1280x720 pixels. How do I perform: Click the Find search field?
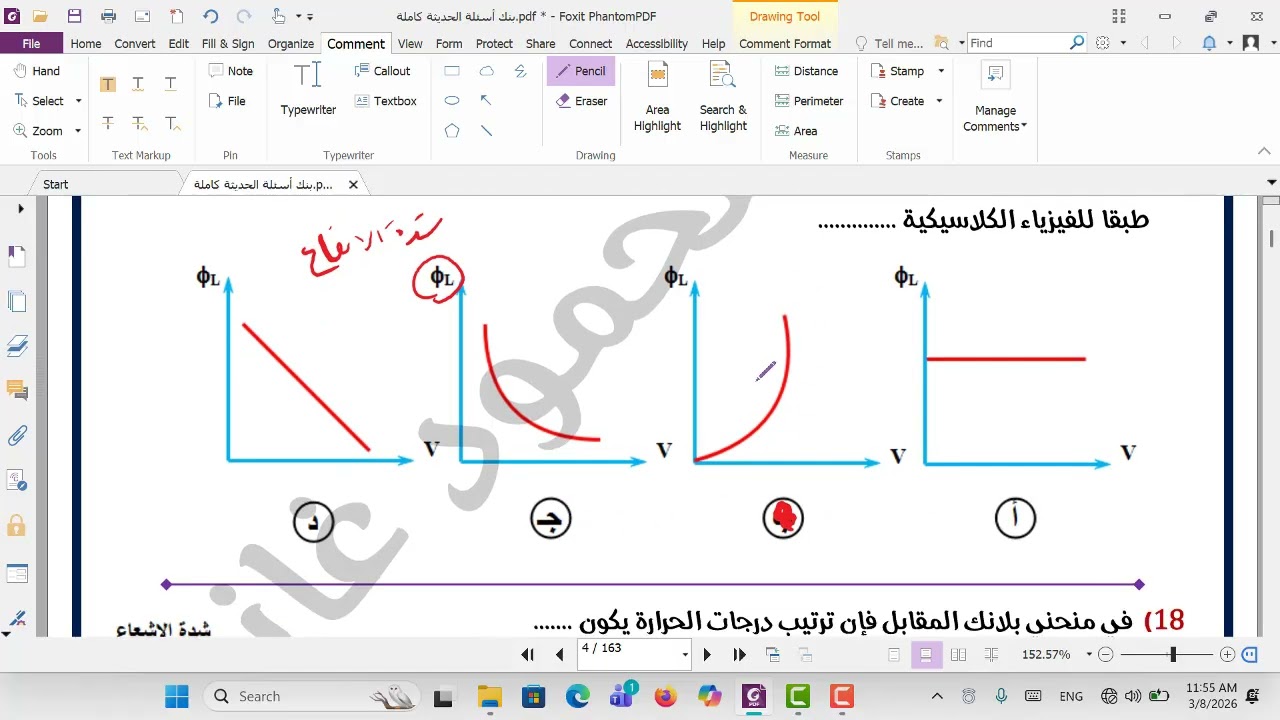pyautogui.click(x=1017, y=43)
